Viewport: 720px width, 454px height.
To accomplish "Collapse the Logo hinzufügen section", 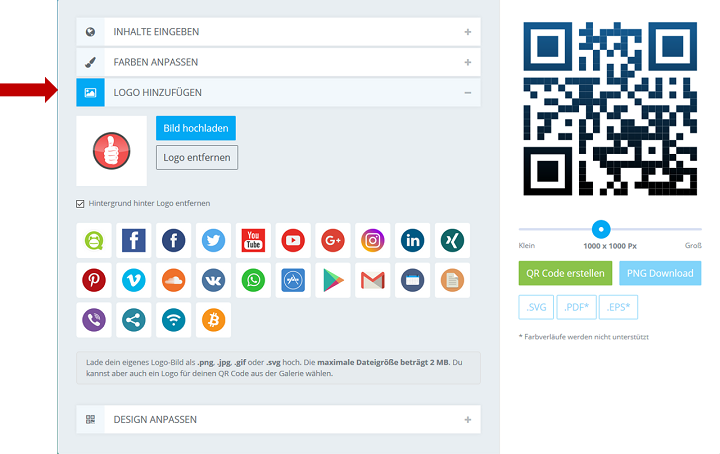I will click(278, 92).
